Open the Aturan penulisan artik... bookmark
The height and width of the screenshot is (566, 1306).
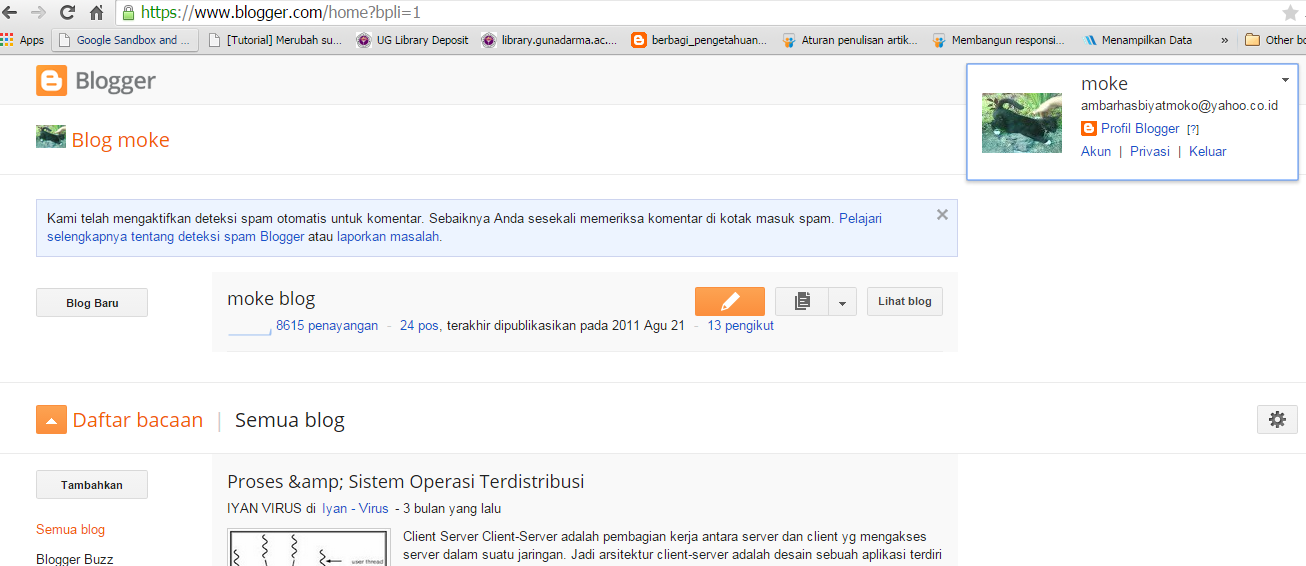point(851,40)
